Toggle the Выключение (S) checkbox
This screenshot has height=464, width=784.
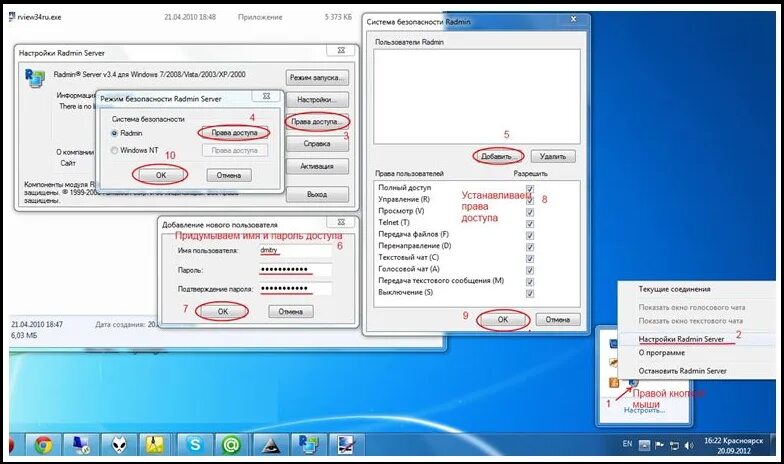pos(530,294)
